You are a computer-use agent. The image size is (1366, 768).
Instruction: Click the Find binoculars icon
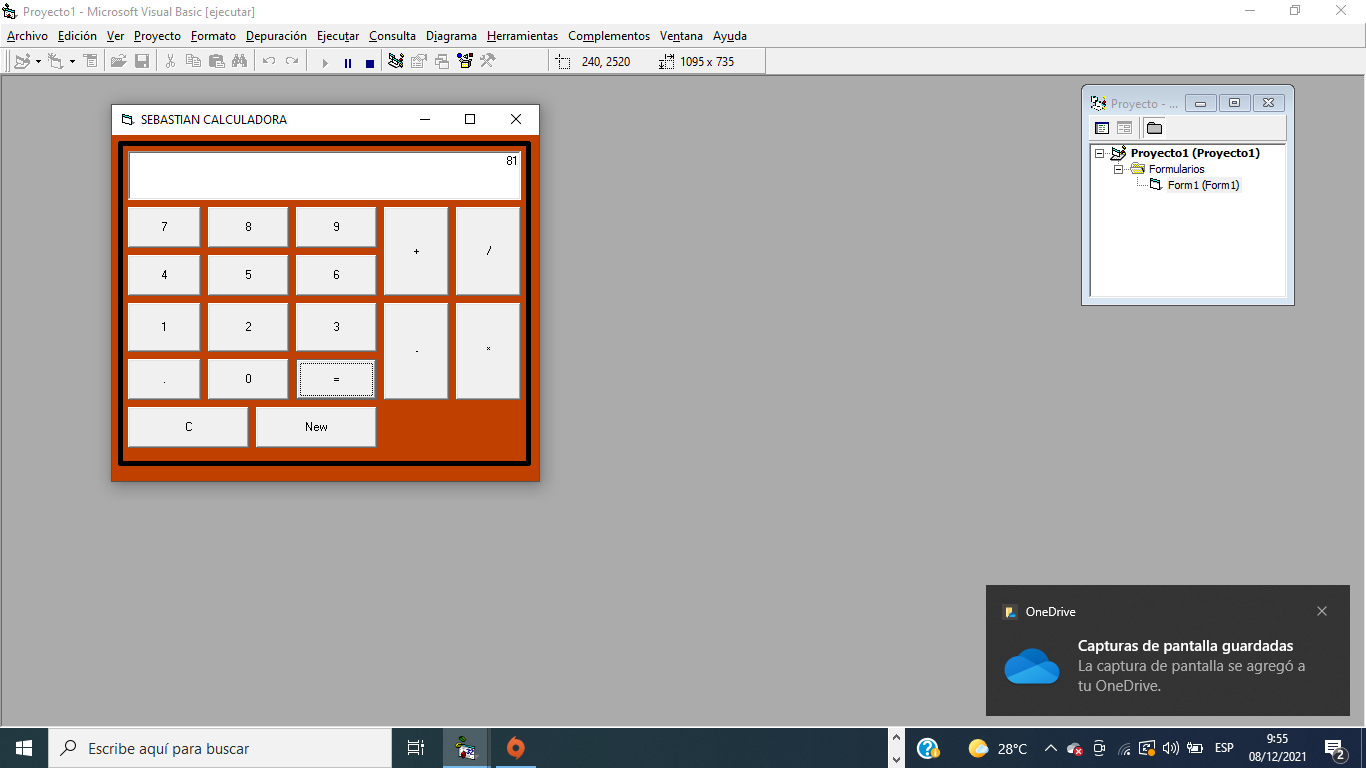click(239, 61)
